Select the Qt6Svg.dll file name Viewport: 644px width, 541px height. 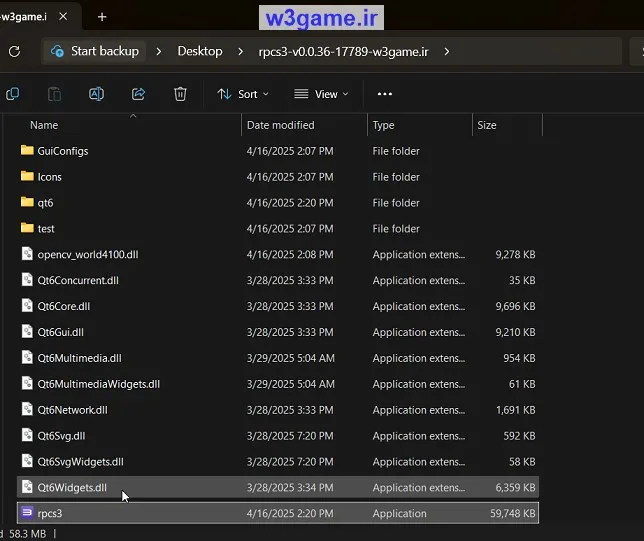61,436
